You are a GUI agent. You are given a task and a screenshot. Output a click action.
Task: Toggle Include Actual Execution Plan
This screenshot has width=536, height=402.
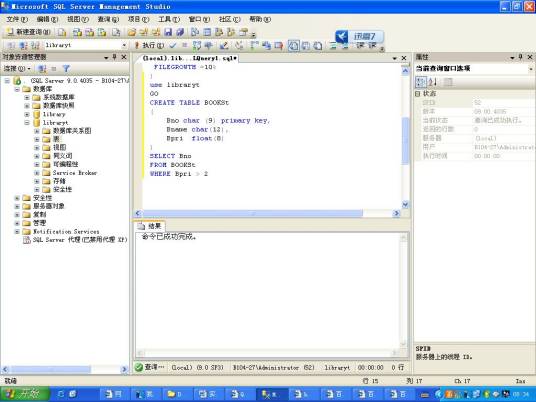tap(254, 45)
